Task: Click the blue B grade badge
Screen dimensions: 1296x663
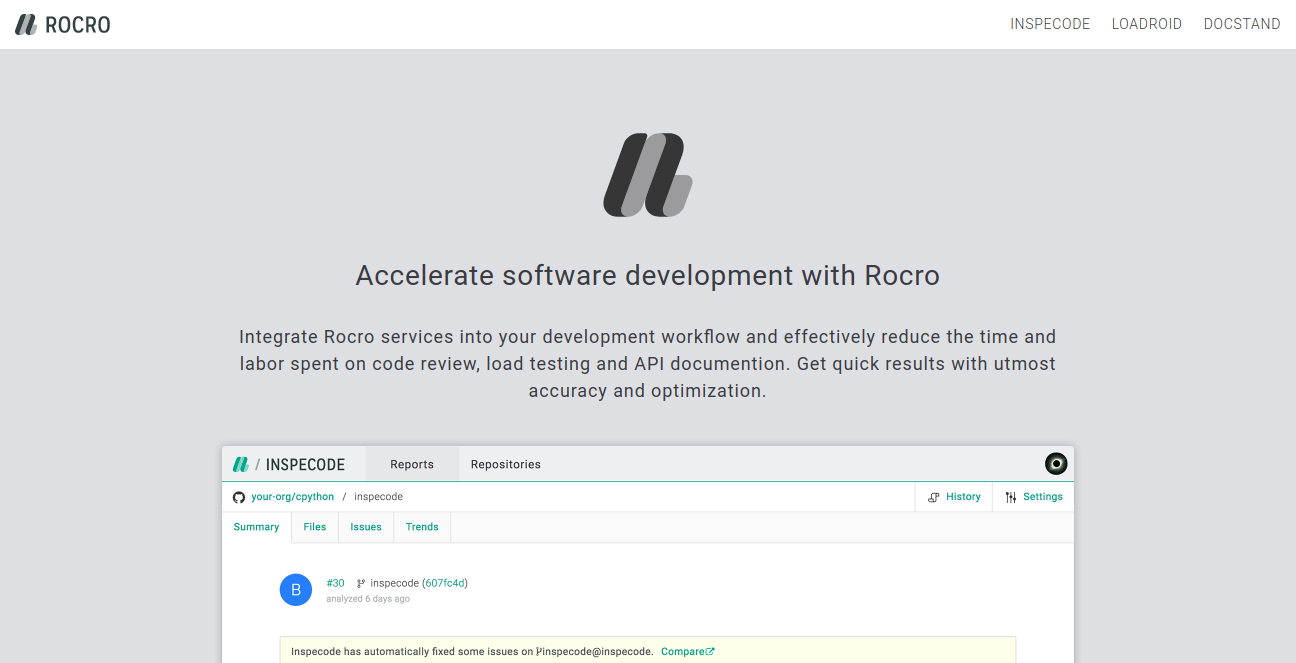Action: [296, 590]
